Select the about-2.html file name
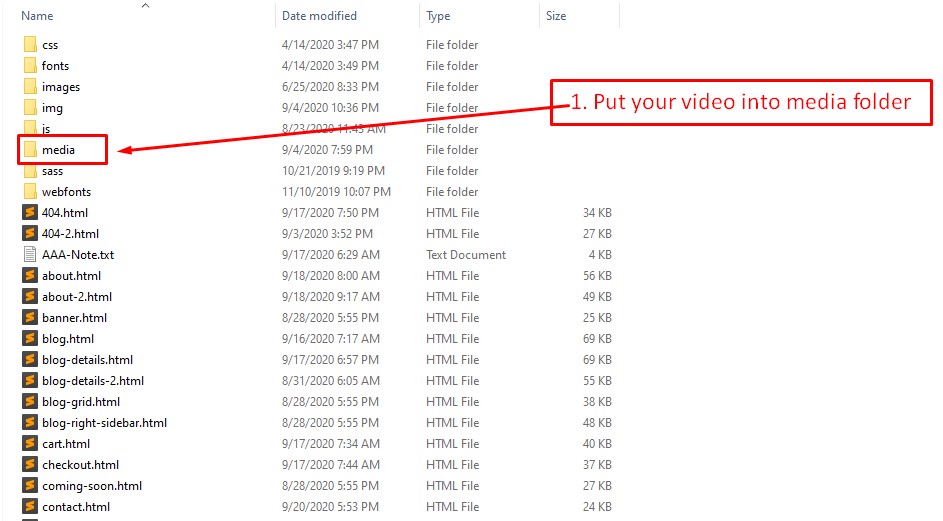 (x=77, y=297)
